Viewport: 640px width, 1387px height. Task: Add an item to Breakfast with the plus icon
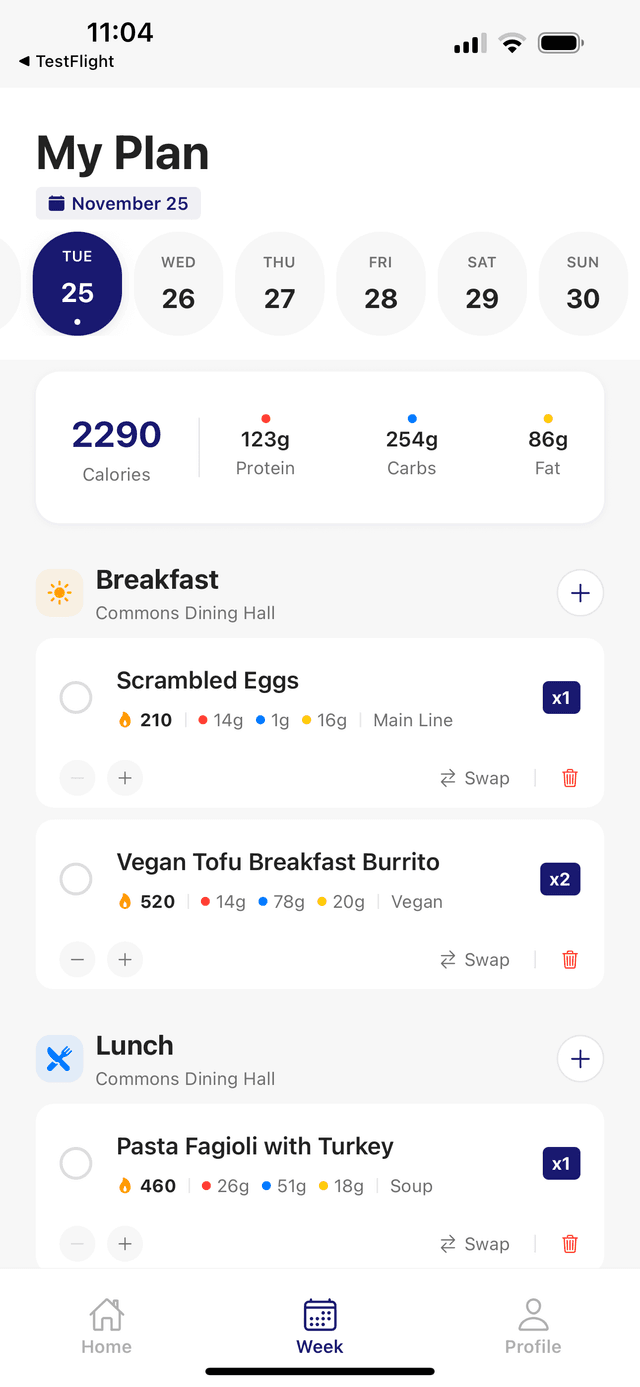click(580, 594)
